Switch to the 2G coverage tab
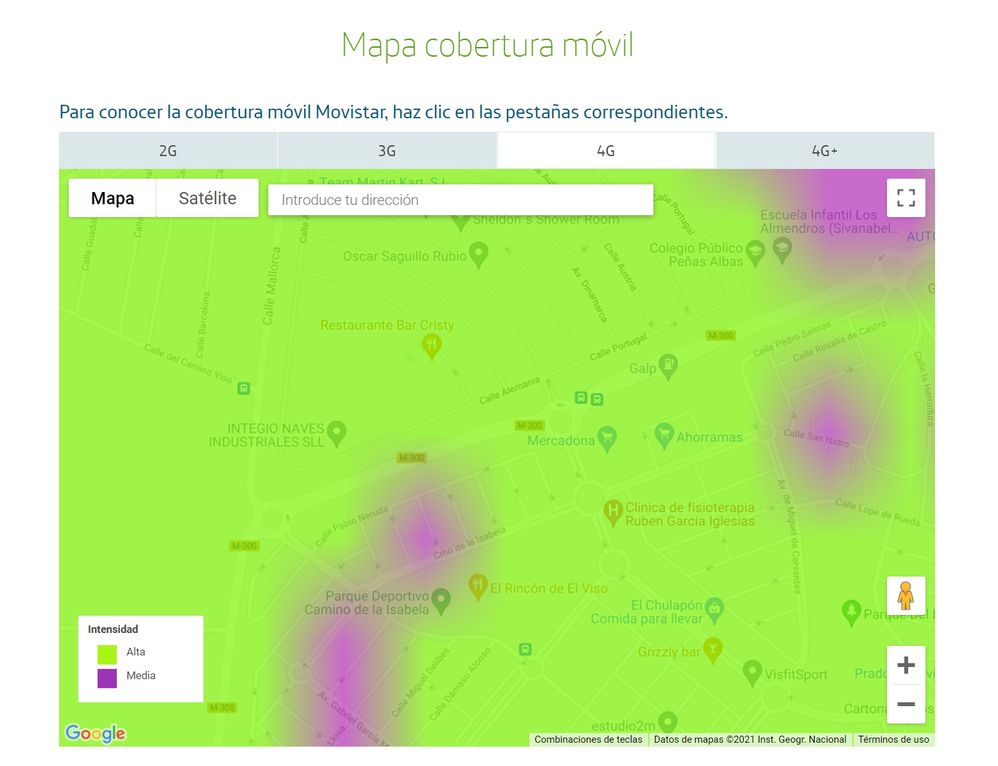The image size is (998, 766). point(168,150)
